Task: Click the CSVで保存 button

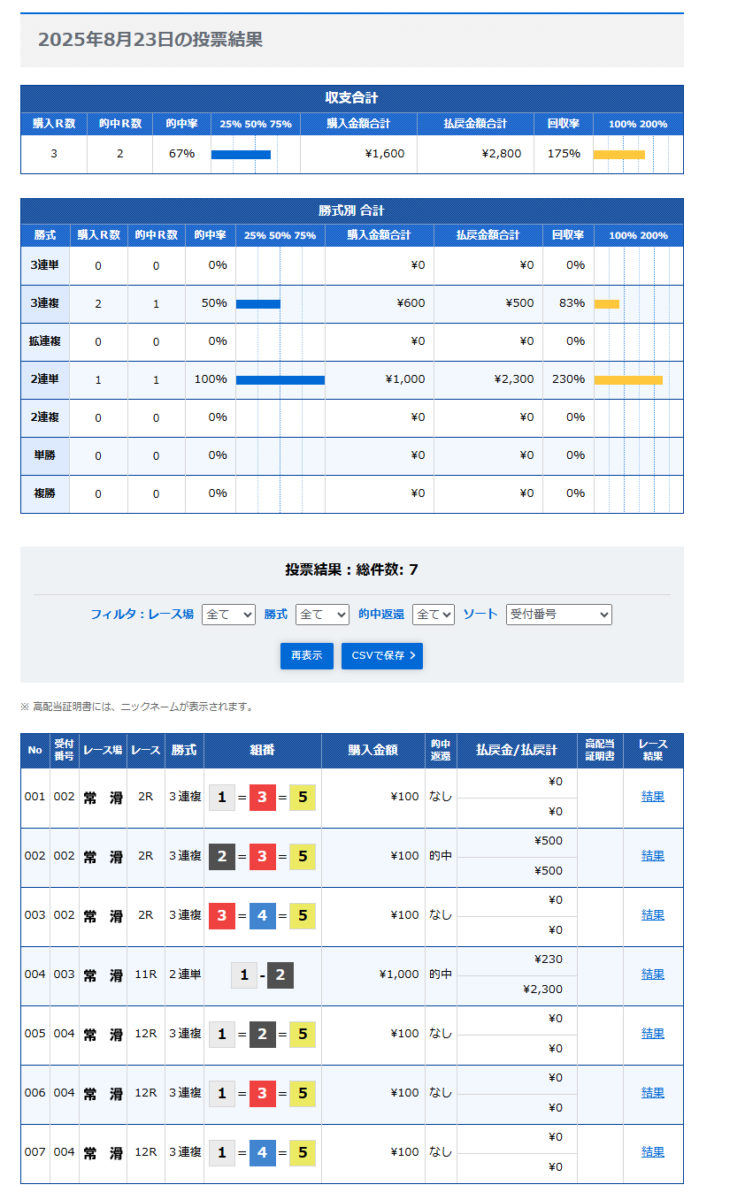Action: 382,656
